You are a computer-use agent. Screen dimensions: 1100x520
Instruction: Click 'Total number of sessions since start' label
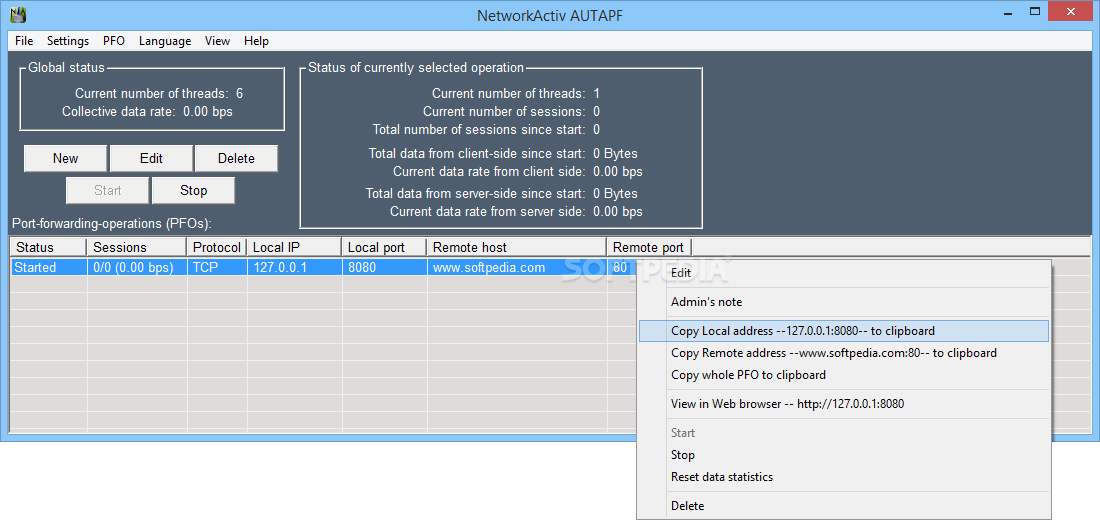coord(478,129)
